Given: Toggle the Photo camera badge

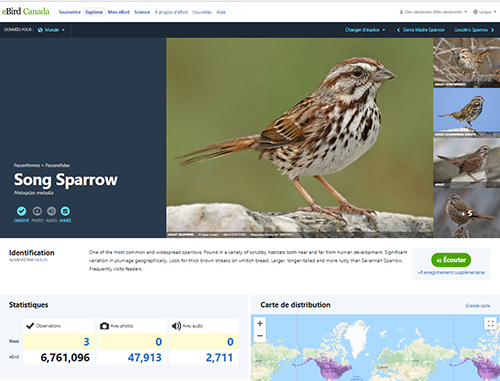Looking at the screenshot, I should [x=37, y=211].
